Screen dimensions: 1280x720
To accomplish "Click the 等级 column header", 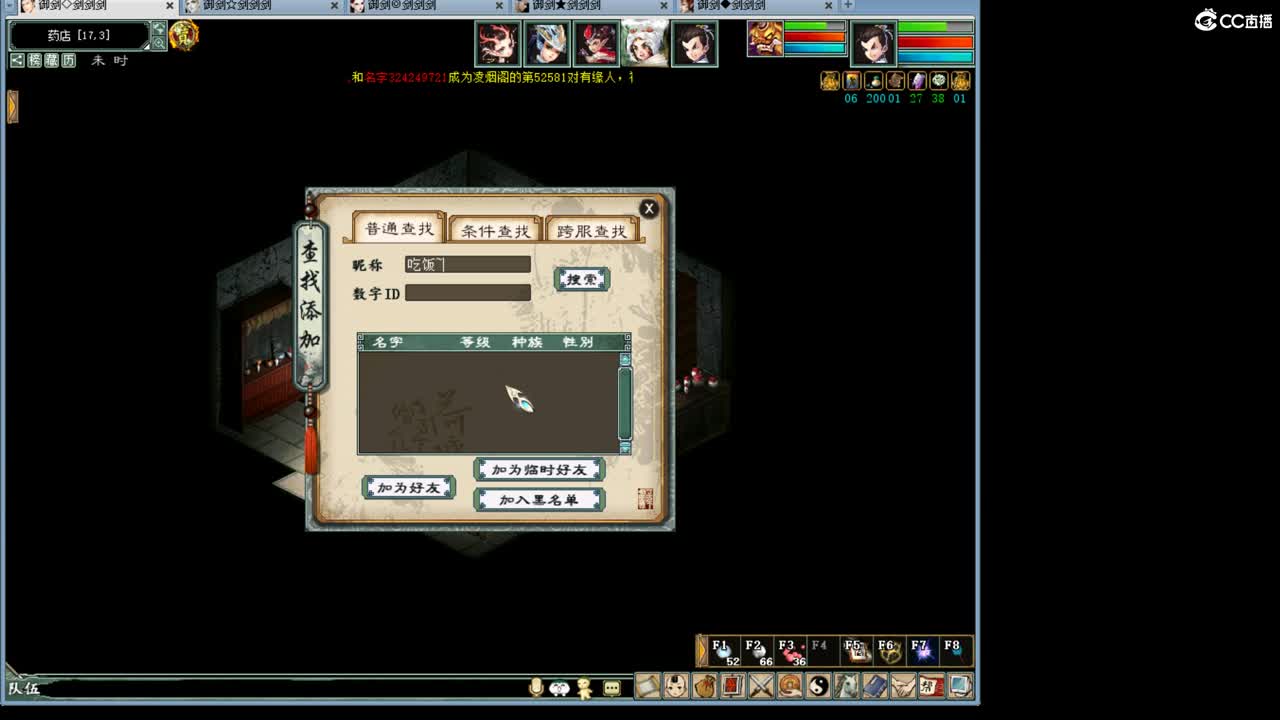I will (475, 342).
